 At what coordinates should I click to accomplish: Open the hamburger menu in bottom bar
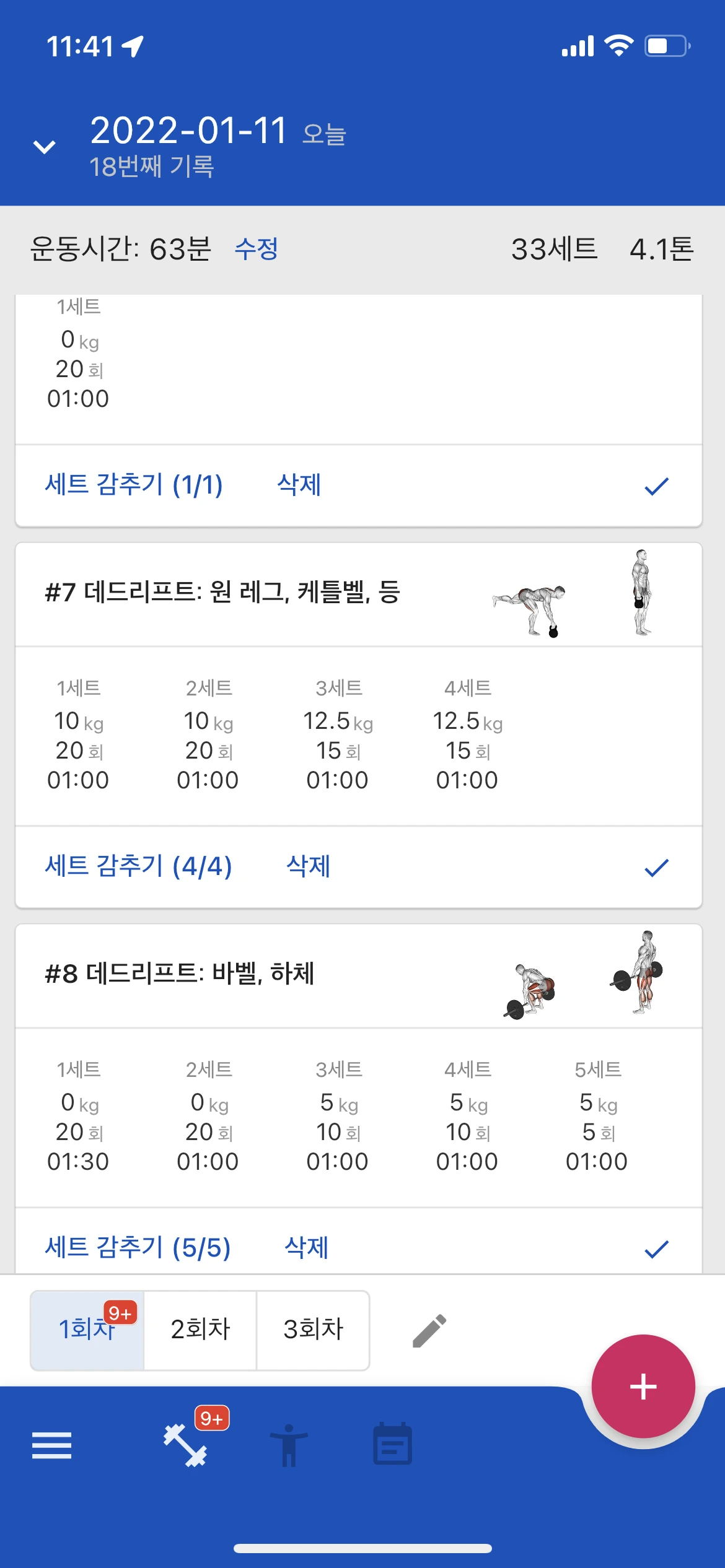point(51,1445)
